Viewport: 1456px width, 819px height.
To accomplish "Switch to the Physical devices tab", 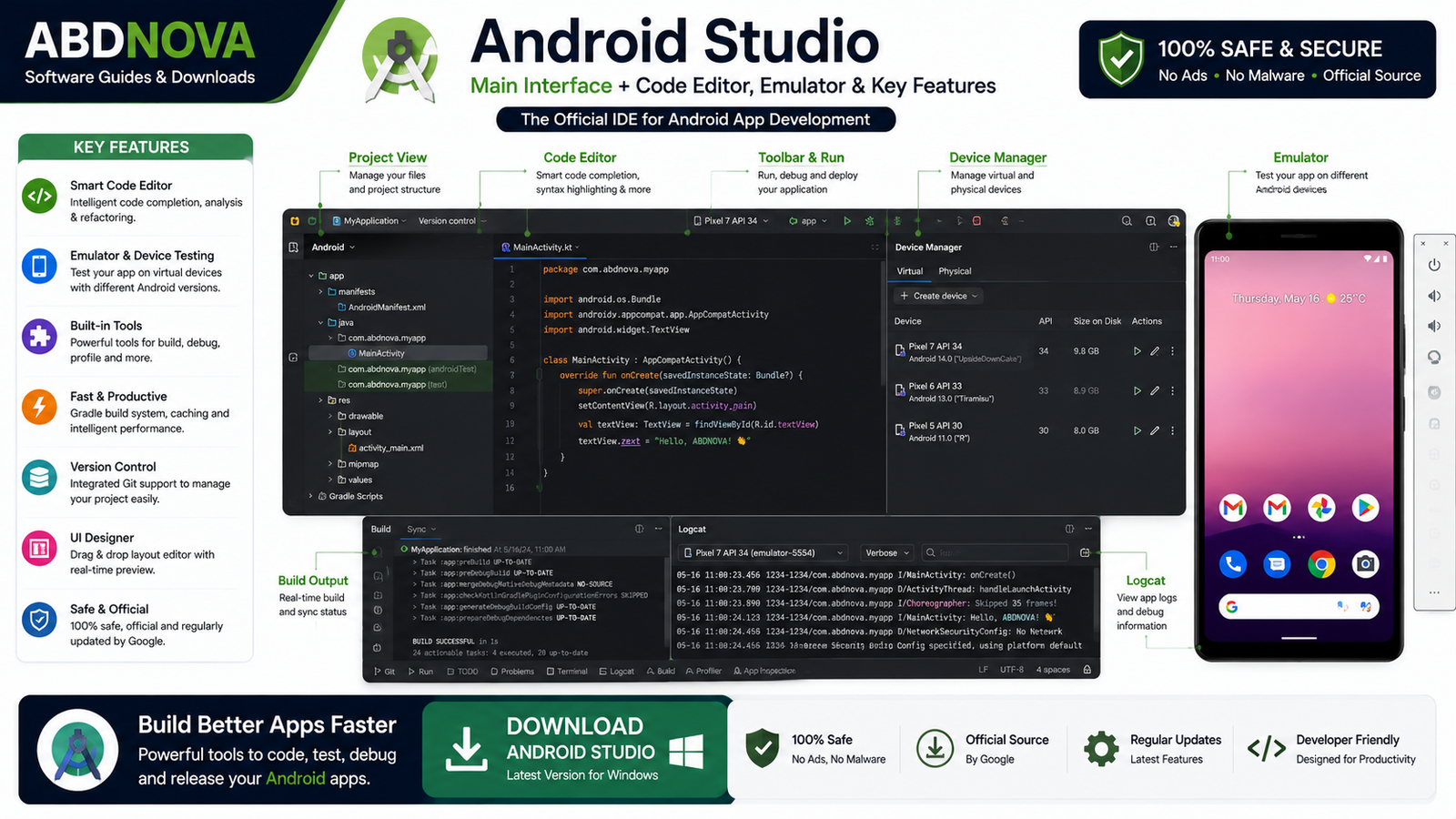I will 955,271.
